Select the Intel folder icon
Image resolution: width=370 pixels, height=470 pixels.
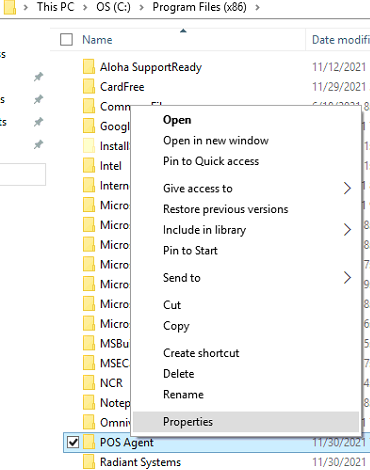coord(89,166)
